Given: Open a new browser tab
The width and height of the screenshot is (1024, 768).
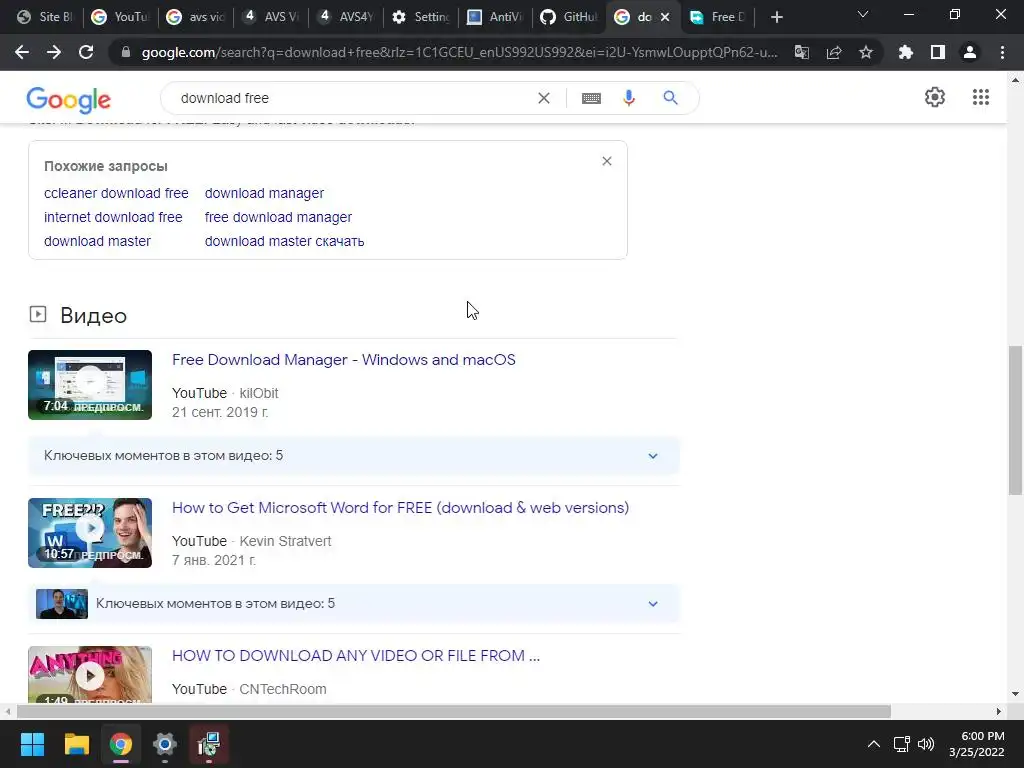Looking at the screenshot, I should pyautogui.click(x=776, y=17).
